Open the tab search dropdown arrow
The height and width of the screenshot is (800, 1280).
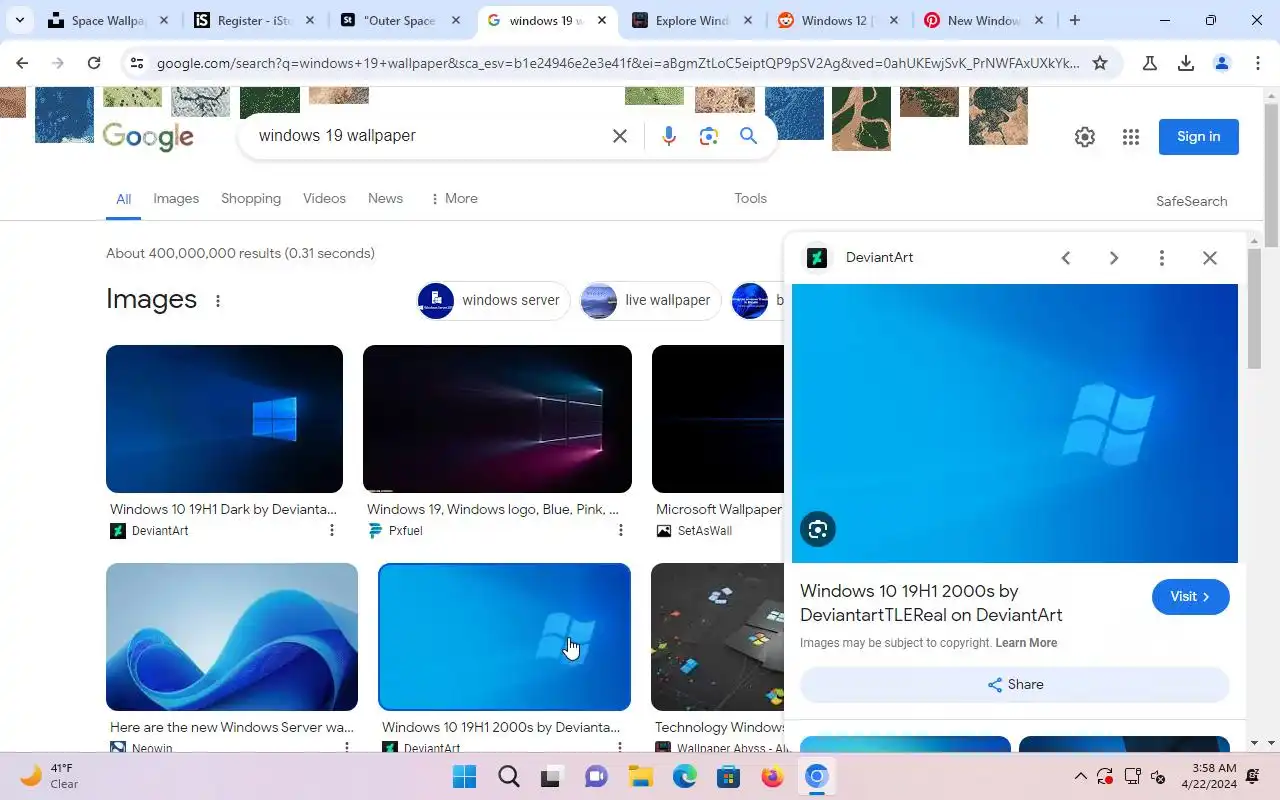(x=19, y=20)
